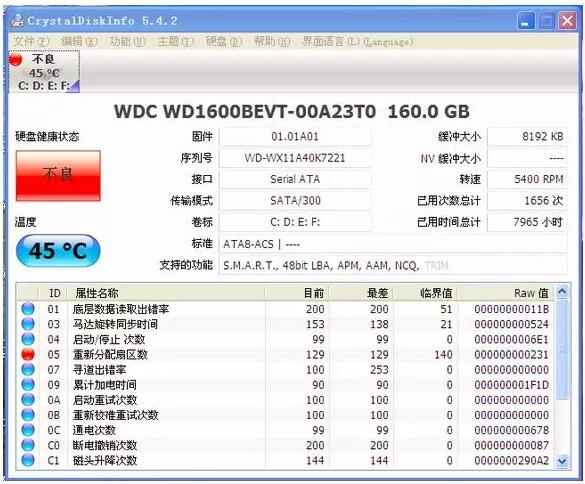Click the red status icon for attribute 05
This screenshot has height=484, width=585.
[x=28, y=354]
